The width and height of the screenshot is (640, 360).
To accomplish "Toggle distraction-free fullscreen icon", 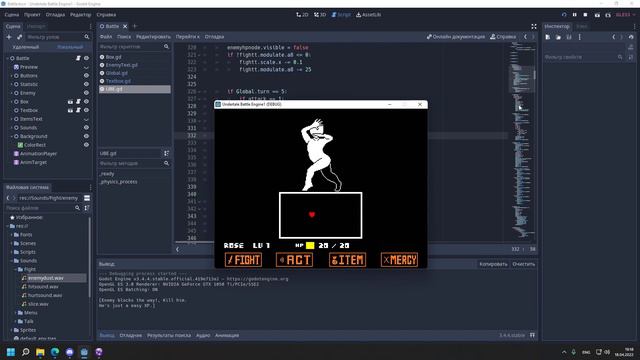I will pos(533,27).
